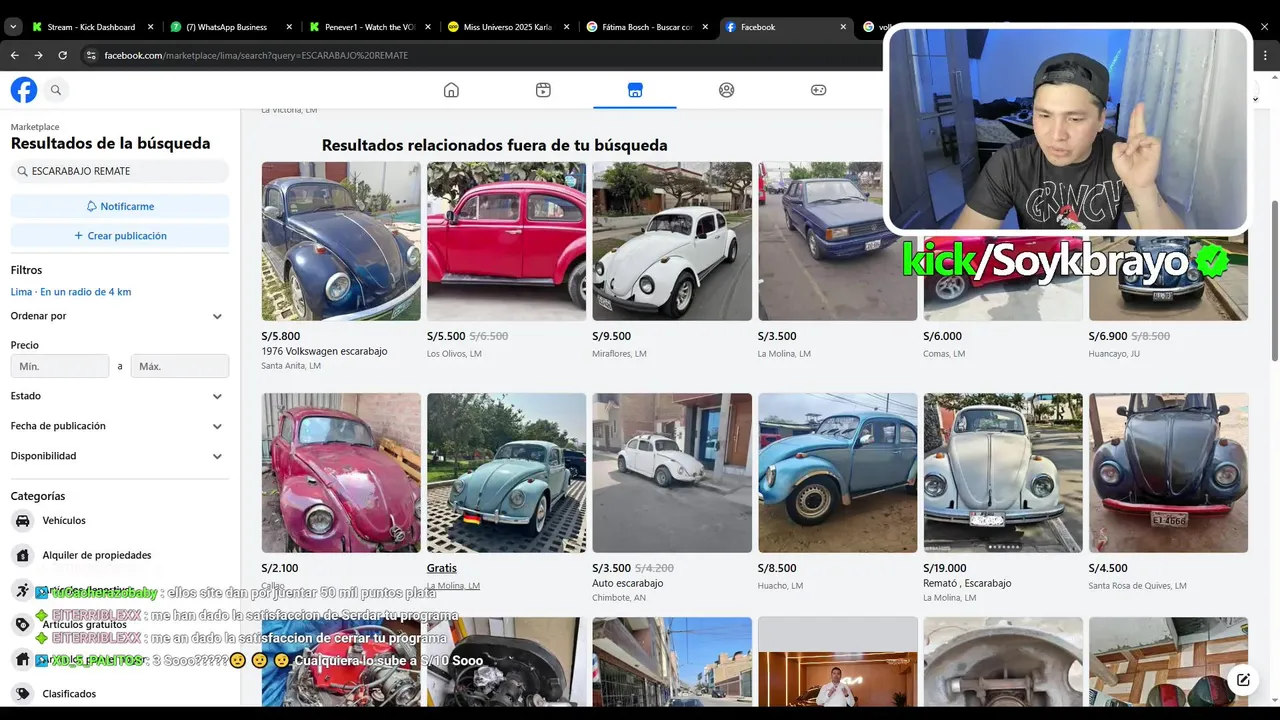Click the browser address bar URL
Image resolution: width=1280 pixels, height=720 pixels.
[x=256, y=55]
